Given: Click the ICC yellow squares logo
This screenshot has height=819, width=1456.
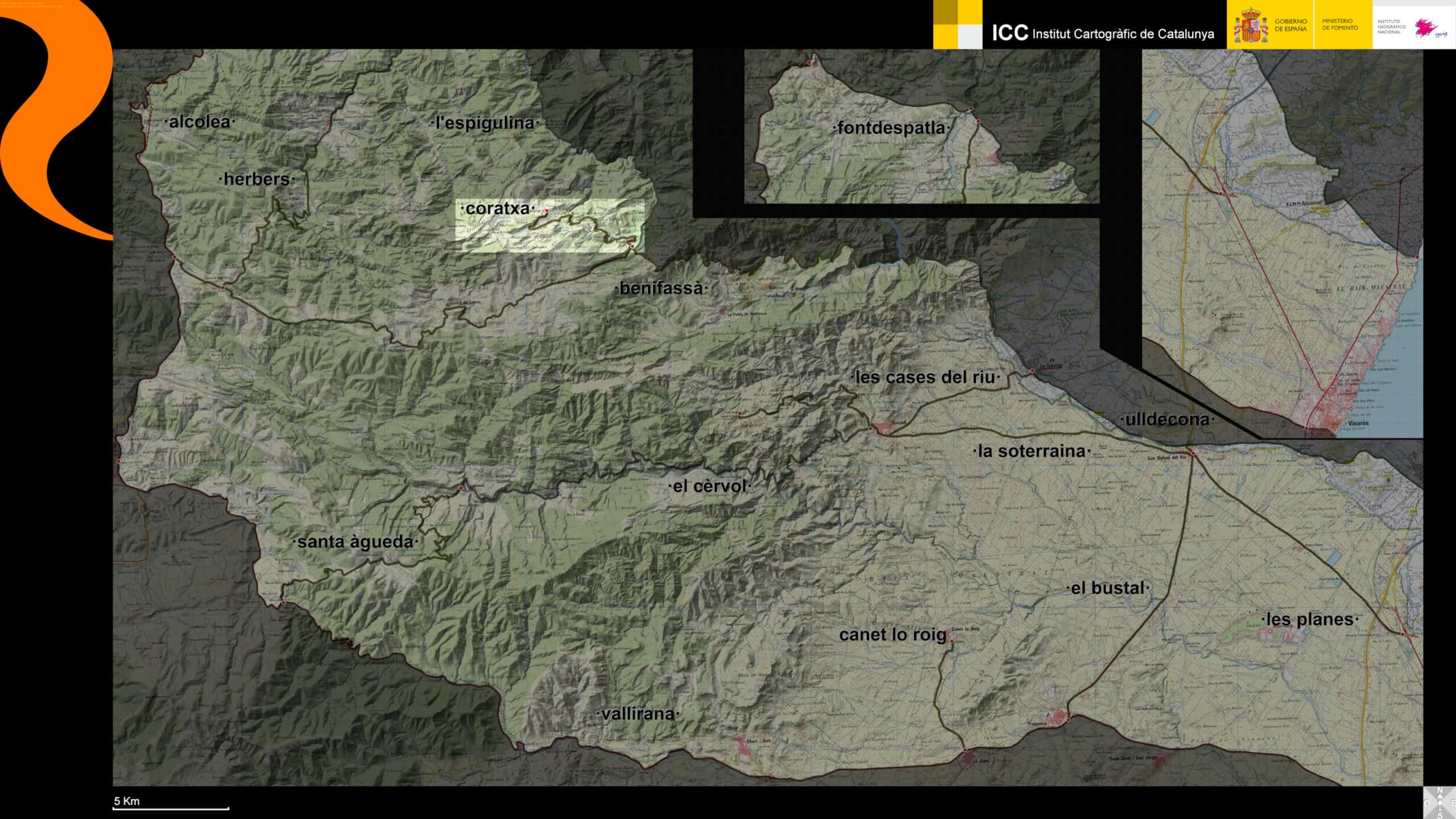Looking at the screenshot, I should [957, 24].
